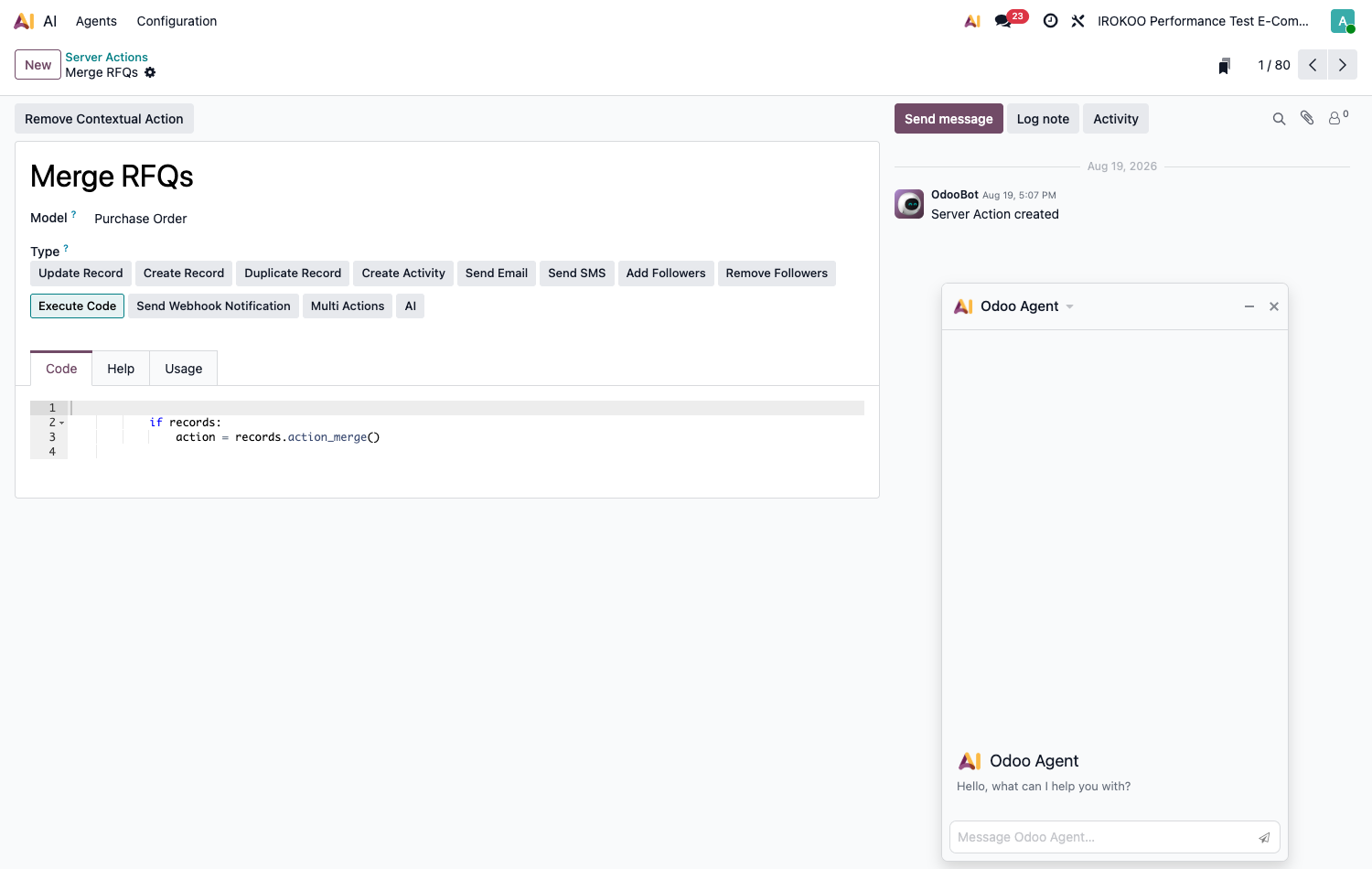
Task: Send message to Odoo Agent paper-plane icon
Action: [x=1264, y=837]
